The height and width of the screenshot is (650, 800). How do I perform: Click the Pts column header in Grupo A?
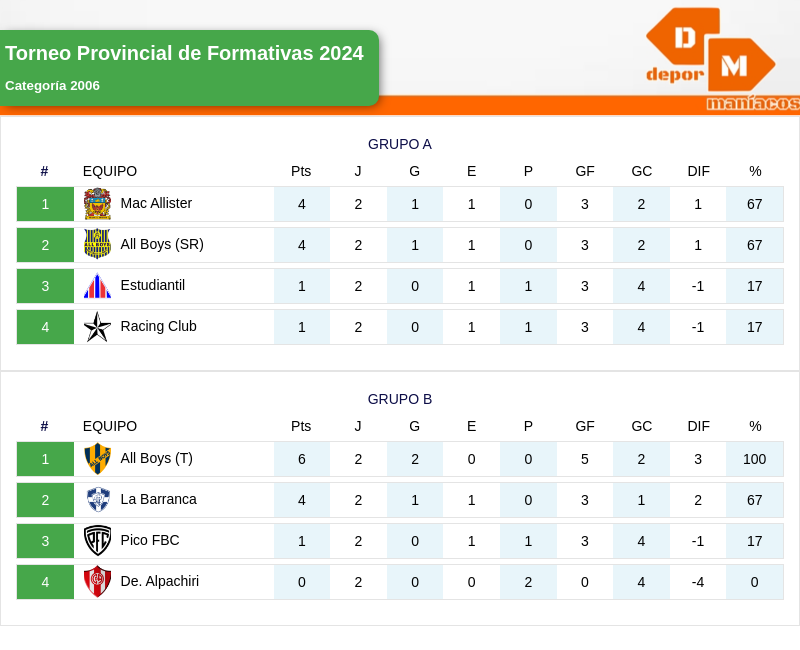coord(301,171)
